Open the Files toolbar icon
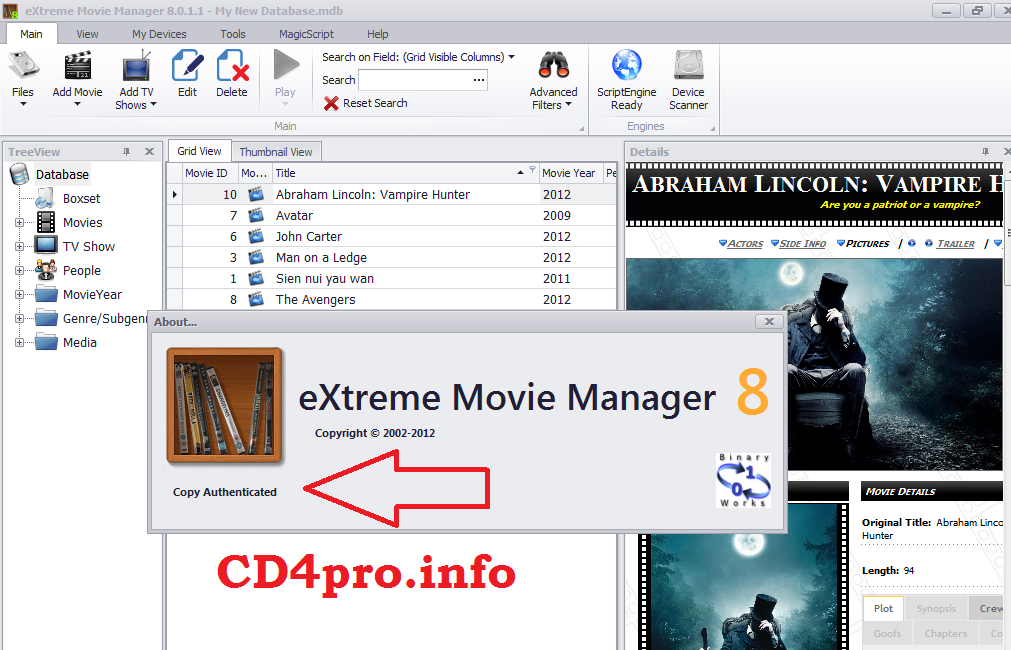This screenshot has width=1011, height=650. pos(23,66)
